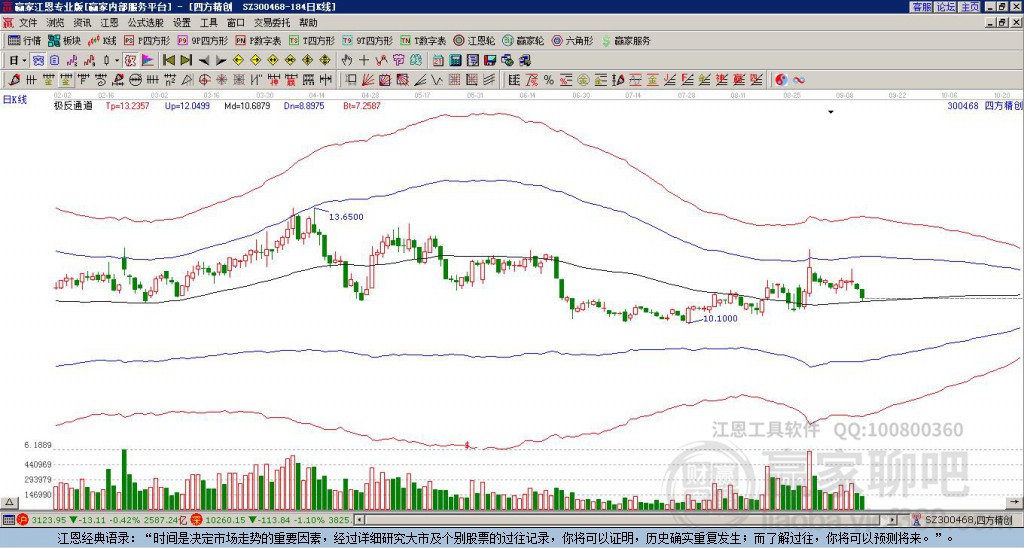Viewport: 1024px width, 548px height.
Task: Open the T四方形 time square
Action: click(x=312, y=40)
